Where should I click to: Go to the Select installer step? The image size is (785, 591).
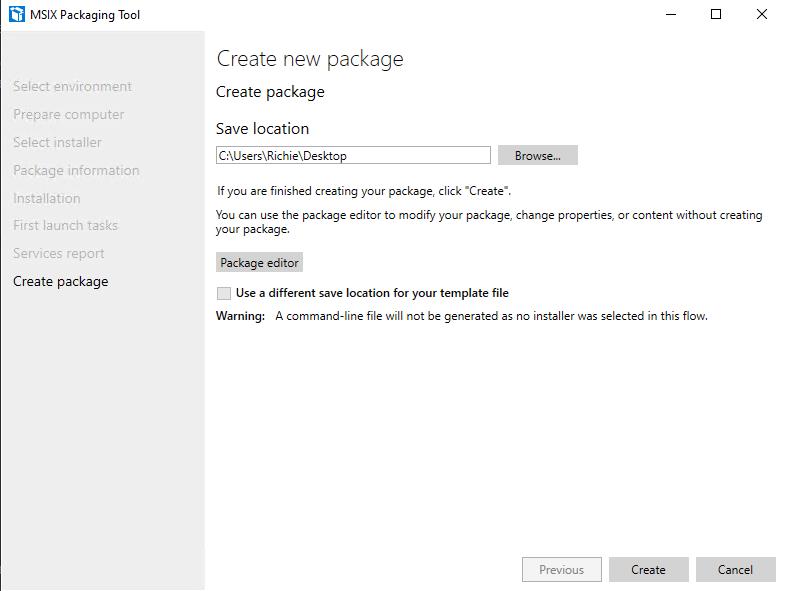pyautogui.click(x=57, y=142)
